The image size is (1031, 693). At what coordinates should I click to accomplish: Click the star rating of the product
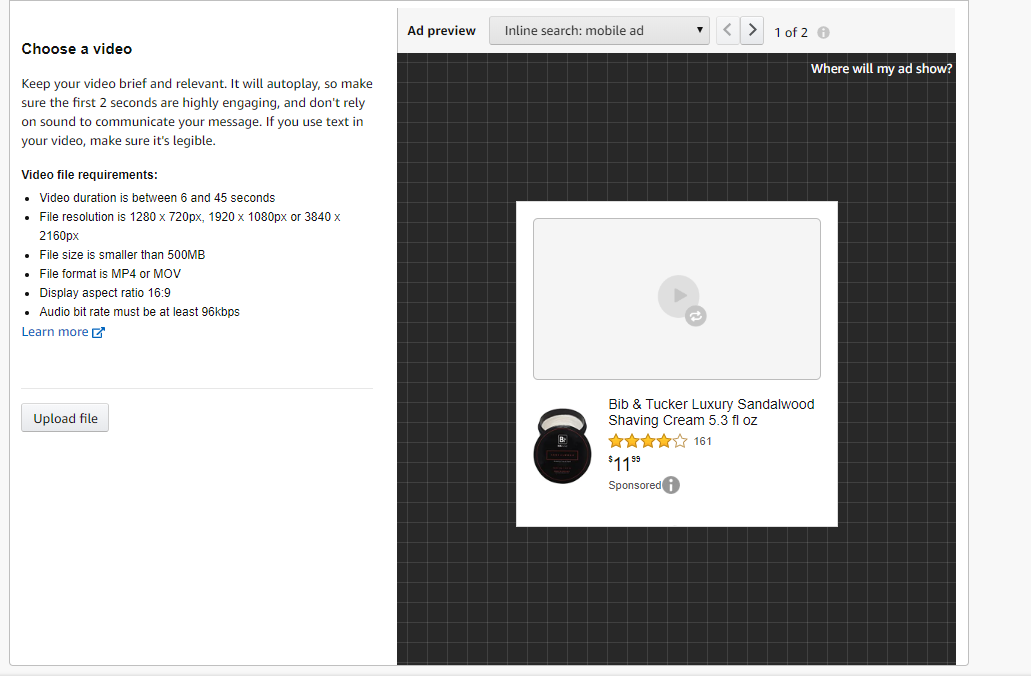point(648,441)
